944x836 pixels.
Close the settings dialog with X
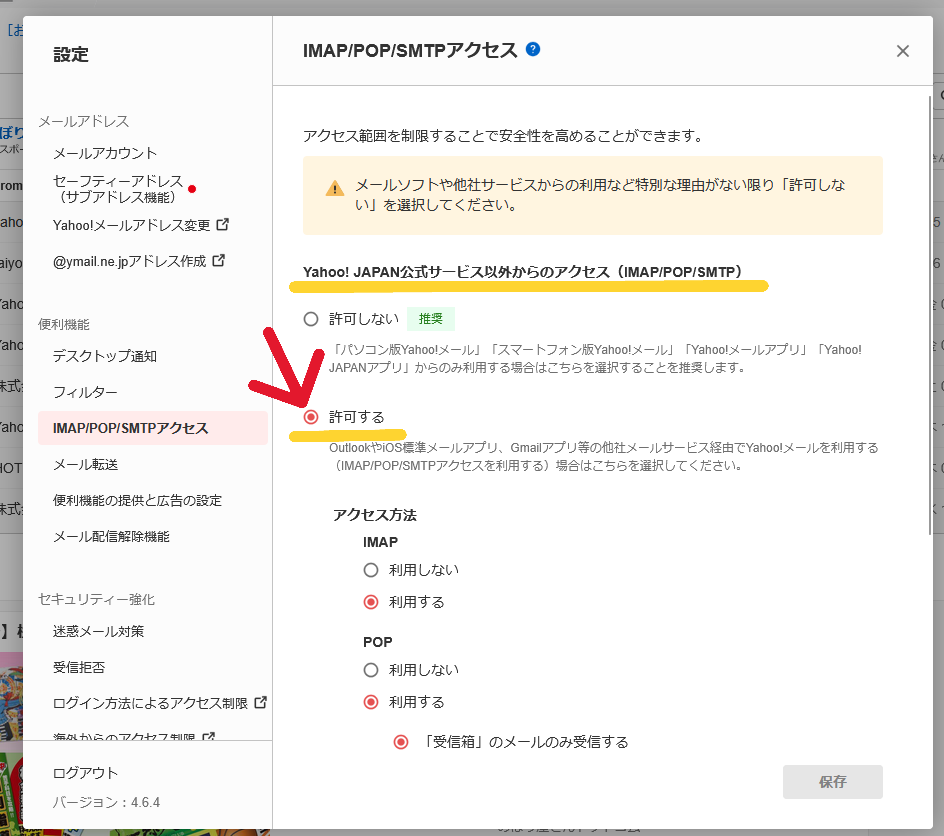tap(902, 51)
